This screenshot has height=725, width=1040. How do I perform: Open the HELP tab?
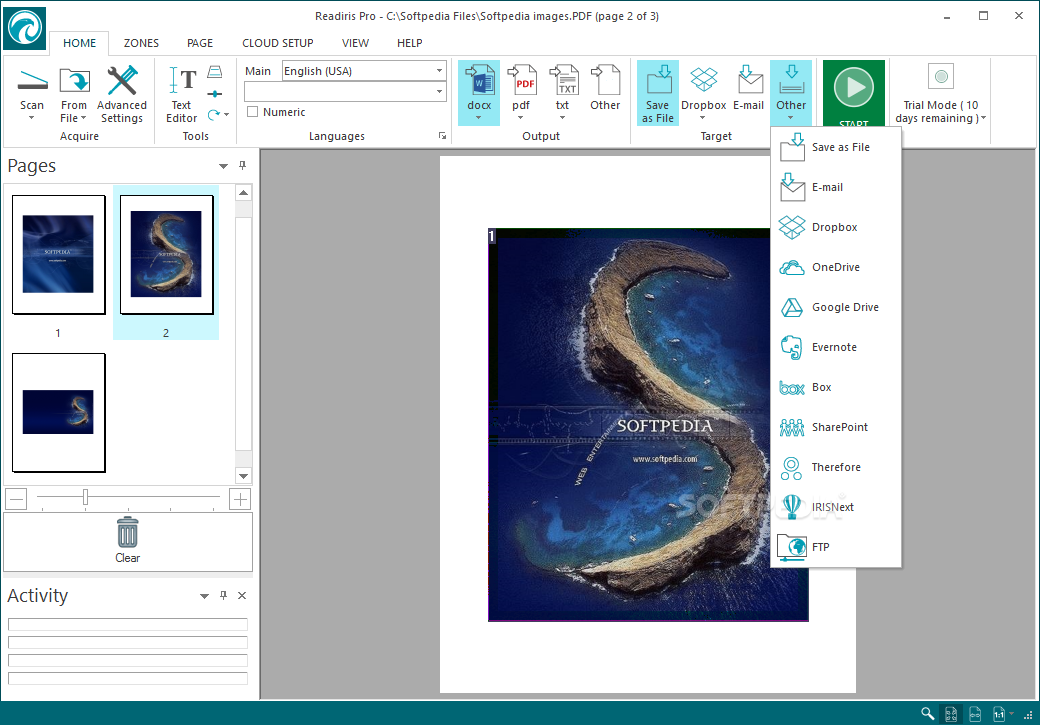[410, 43]
